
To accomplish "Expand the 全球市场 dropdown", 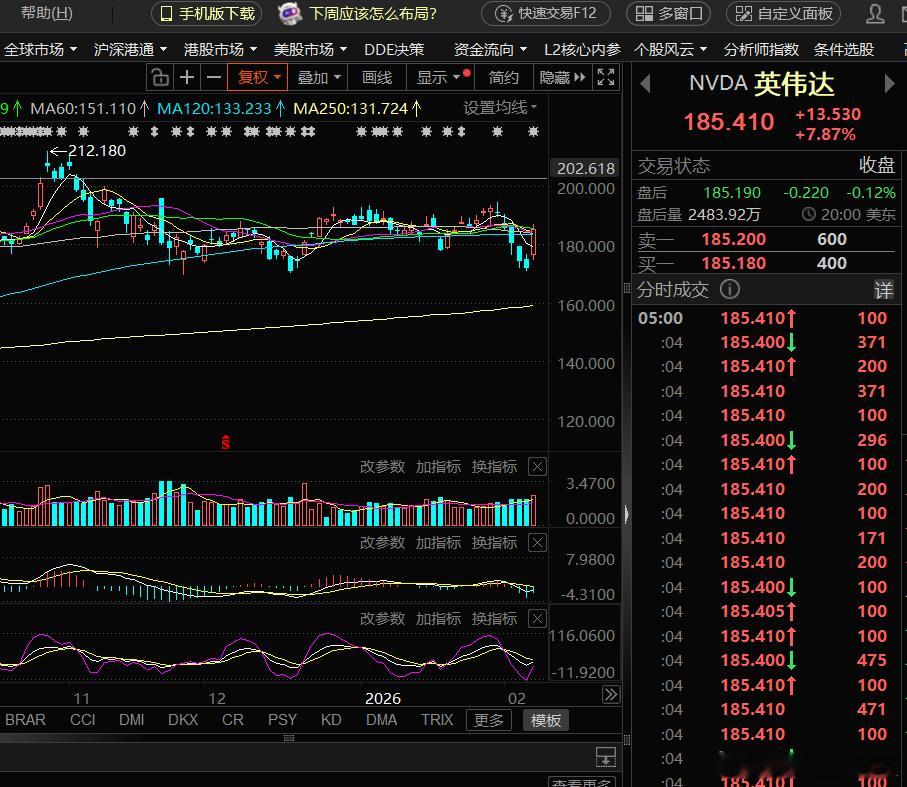I will (40, 50).
